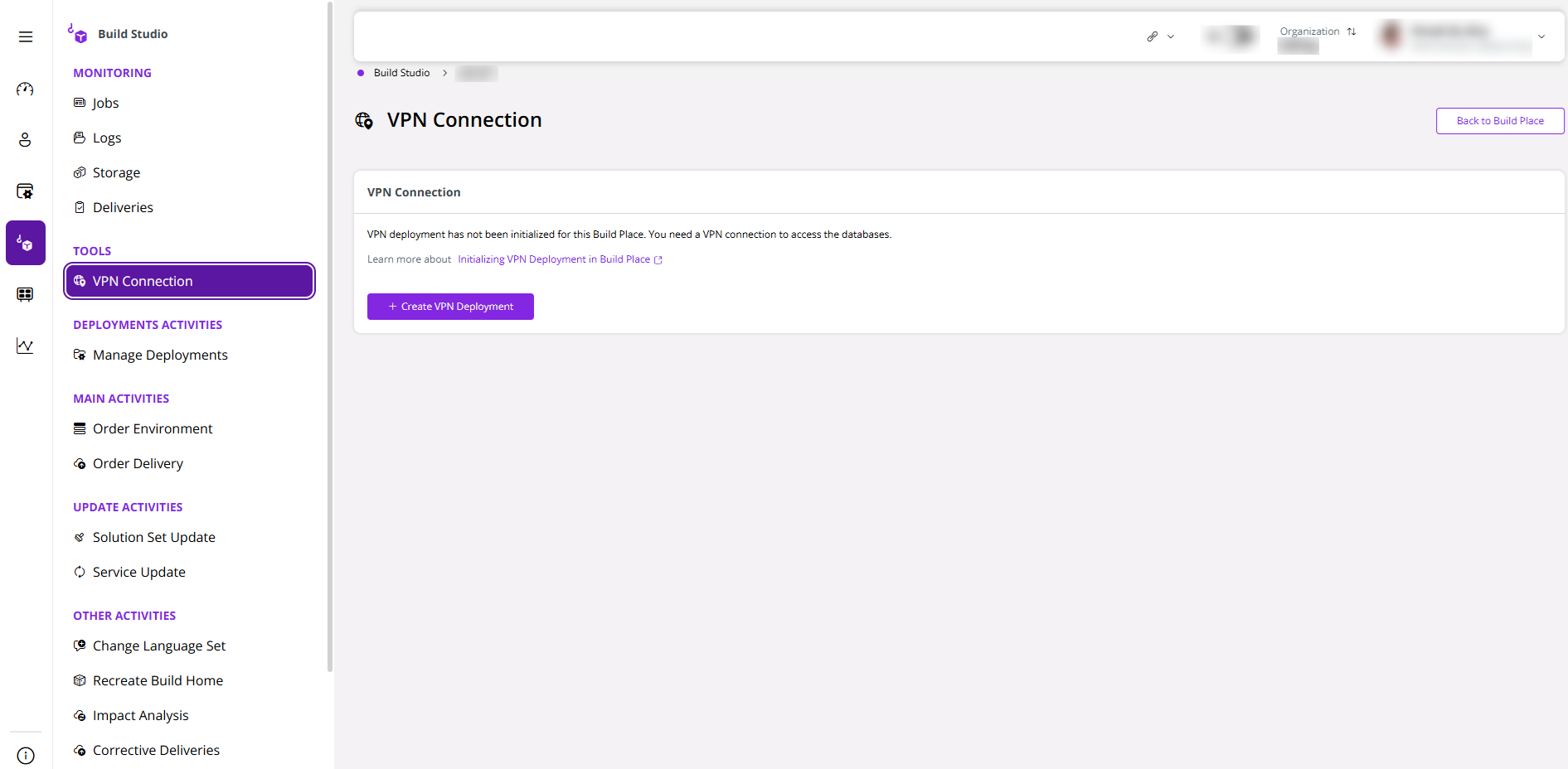1568x769 pixels.
Task: Select the user profile icon in the sidebar rail
Action: (x=25, y=140)
